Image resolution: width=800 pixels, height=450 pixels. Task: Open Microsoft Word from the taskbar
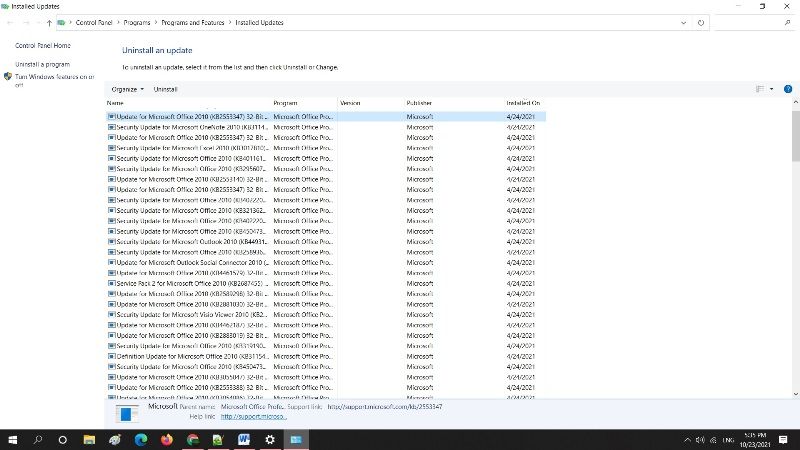[x=244, y=440]
